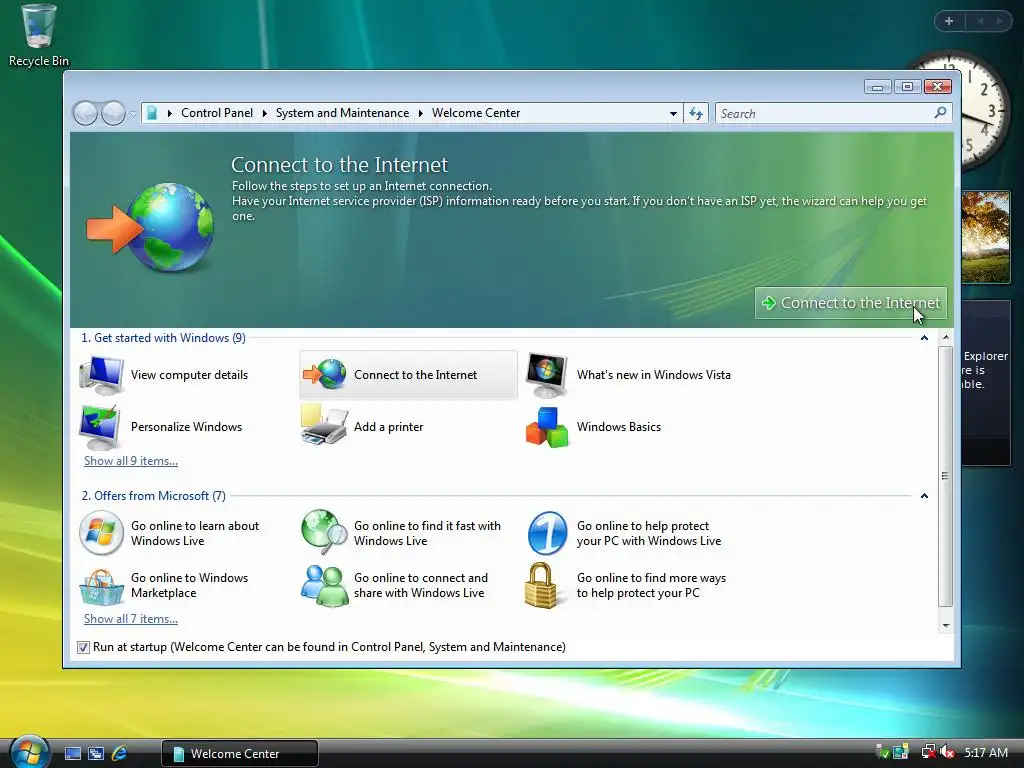Click the sidebar add gadget plus icon
1024x768 pixels.
pos(949,21)
